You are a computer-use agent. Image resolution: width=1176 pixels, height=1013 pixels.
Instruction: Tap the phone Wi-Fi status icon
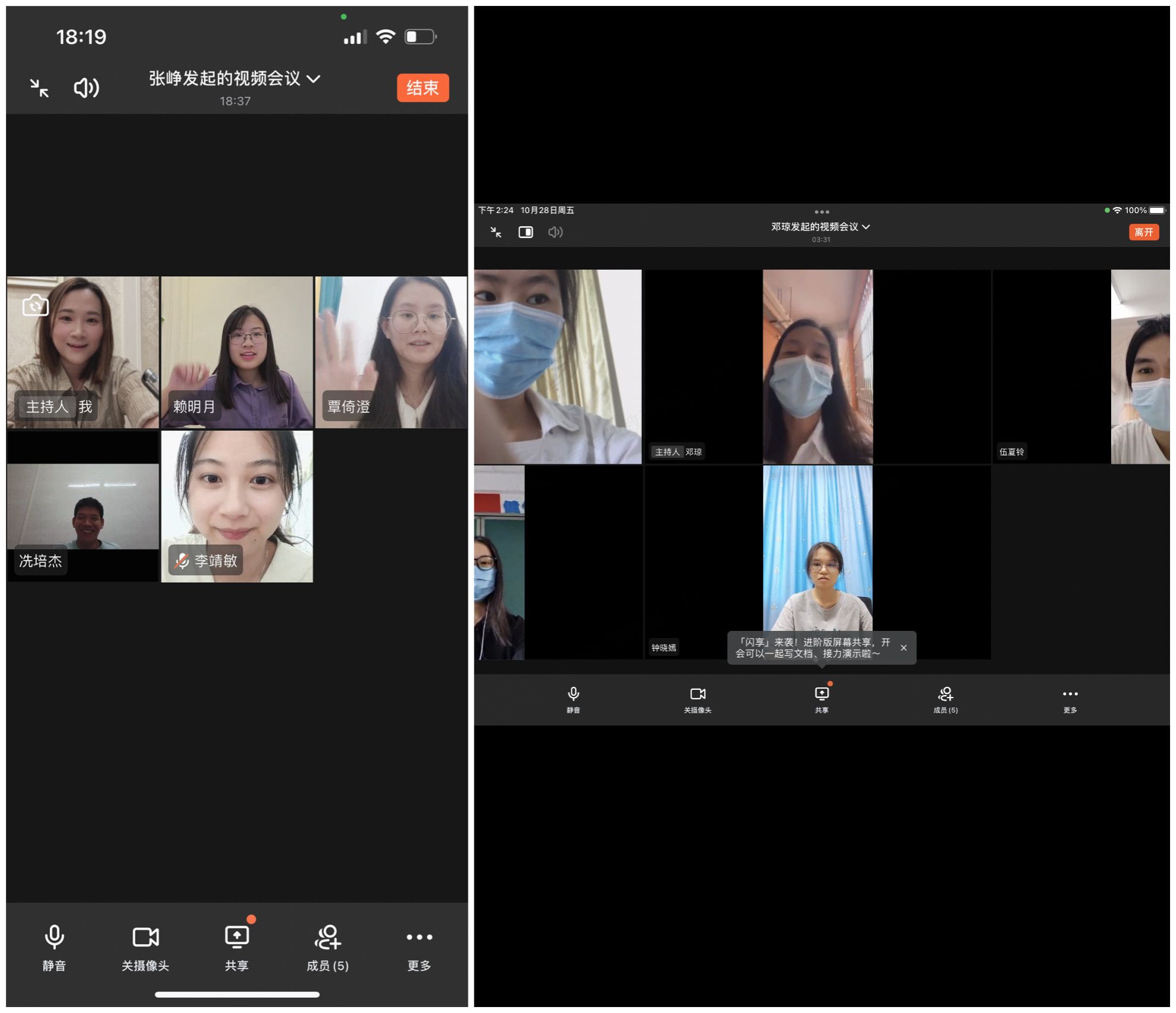(x=386, y=37)
